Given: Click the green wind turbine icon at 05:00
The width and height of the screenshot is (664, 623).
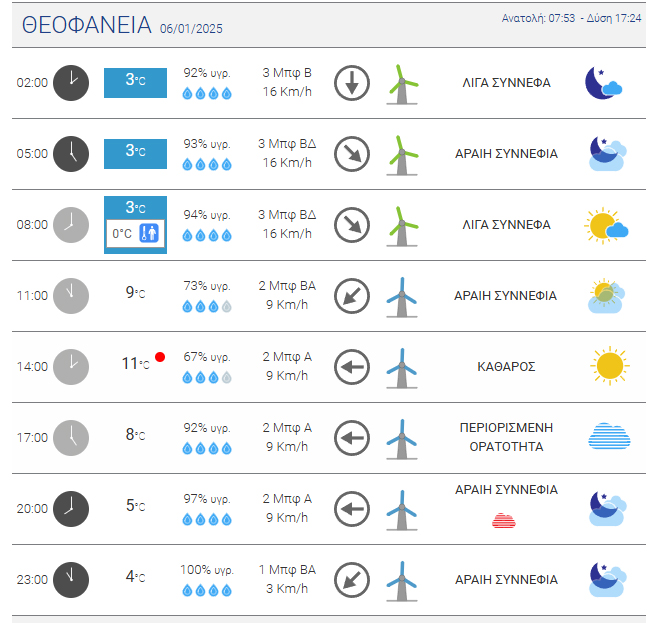Looking at the screenshot, I should (402, 154).
